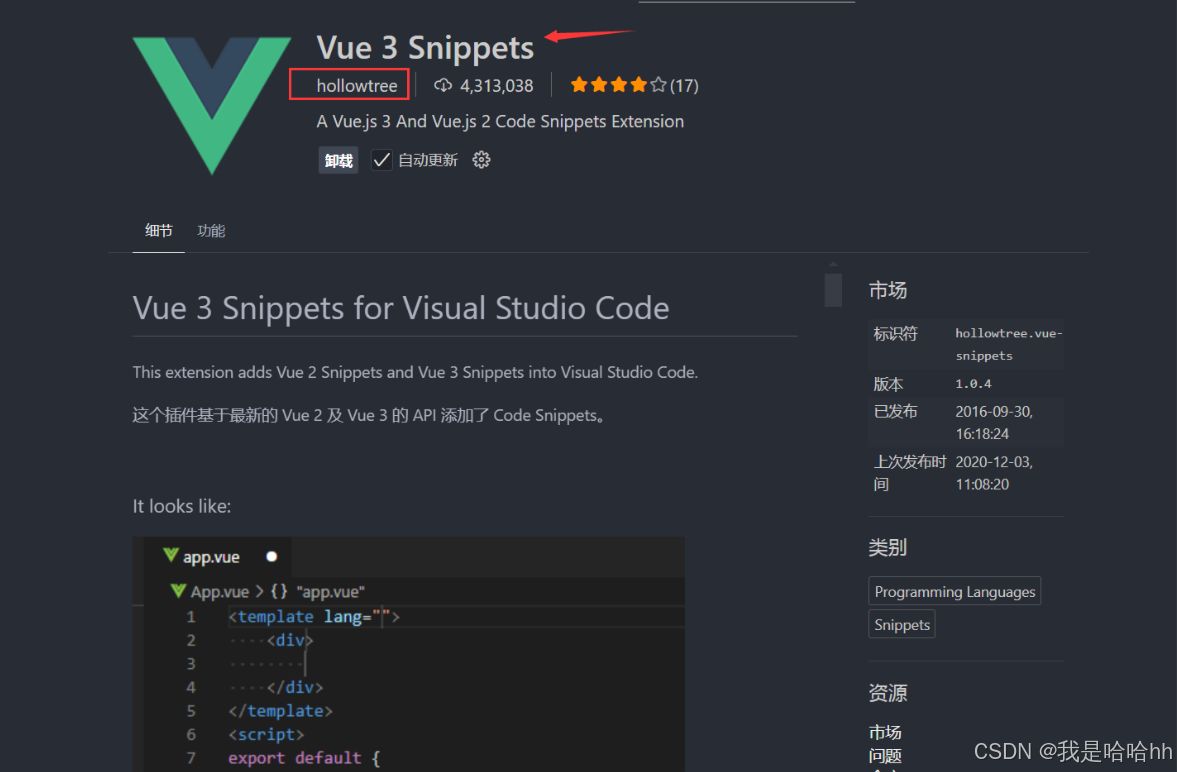Select the Snippets category tag
Viewport: 1177px width, 772px height.
click(902, 625)
